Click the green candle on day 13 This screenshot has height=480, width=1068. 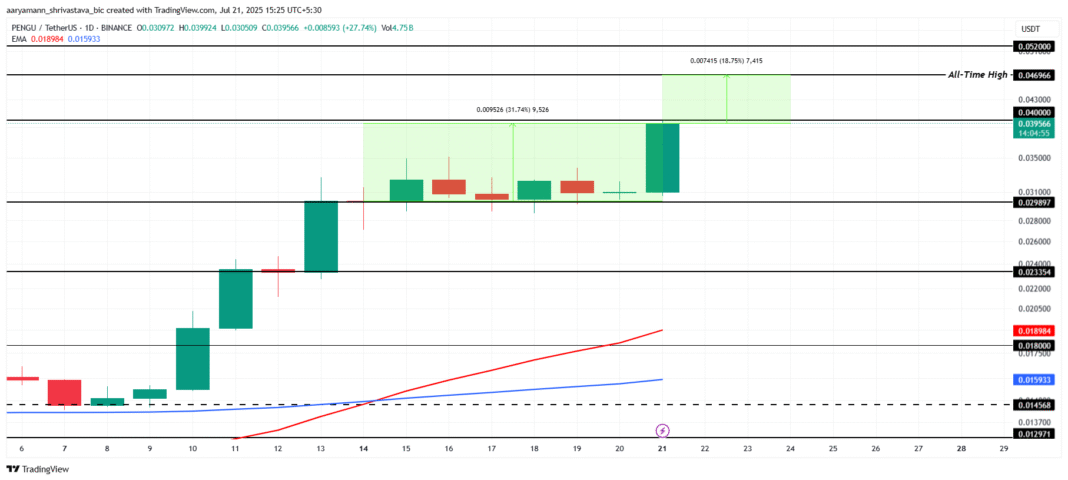321,236
